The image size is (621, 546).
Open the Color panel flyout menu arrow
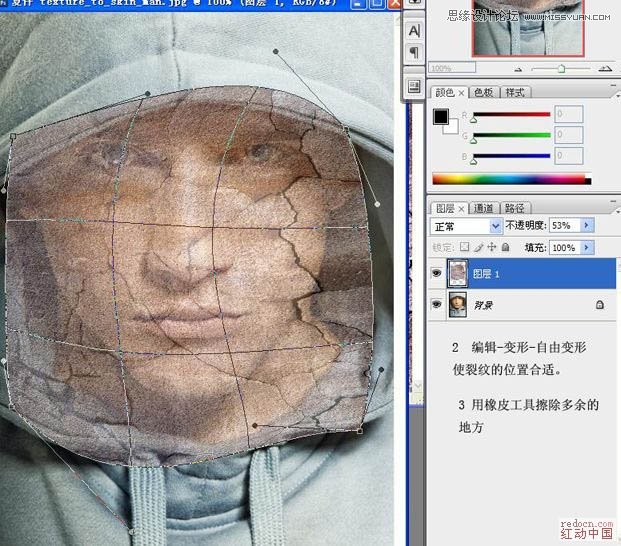617,95
